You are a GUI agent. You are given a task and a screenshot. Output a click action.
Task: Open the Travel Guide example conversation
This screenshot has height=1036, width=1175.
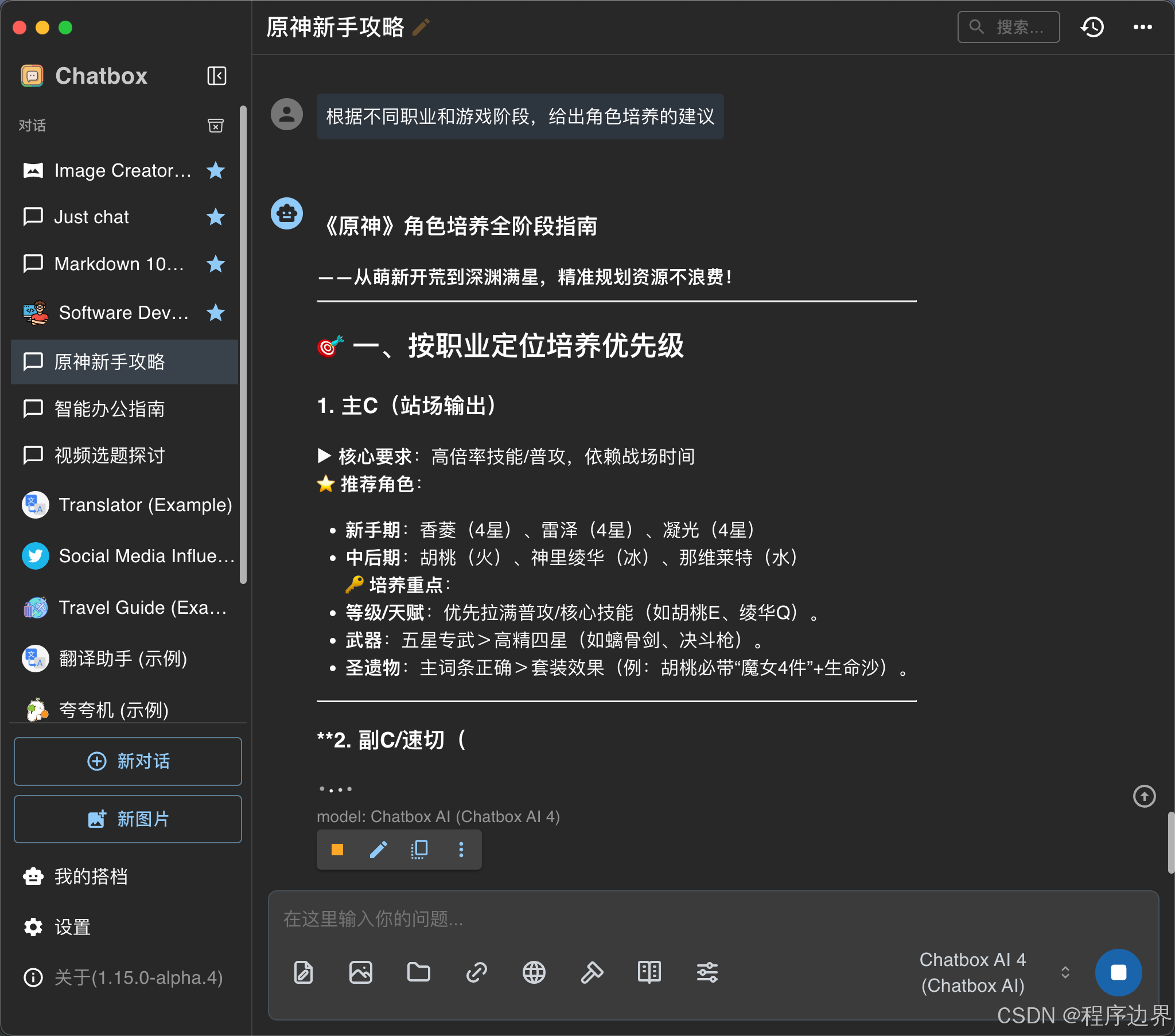[x=123, y=607]
